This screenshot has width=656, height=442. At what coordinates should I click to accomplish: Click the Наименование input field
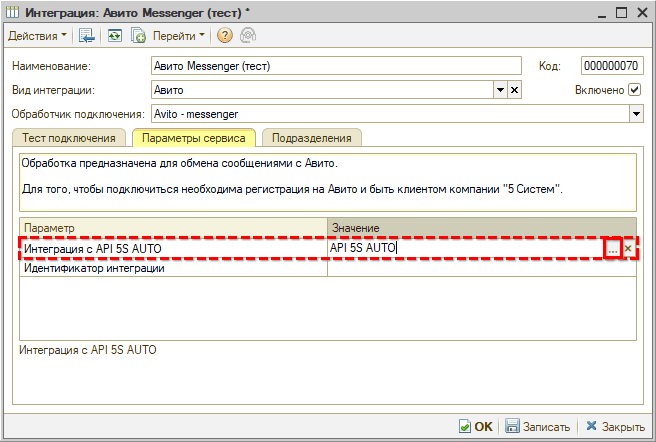[x=336, y=66]
